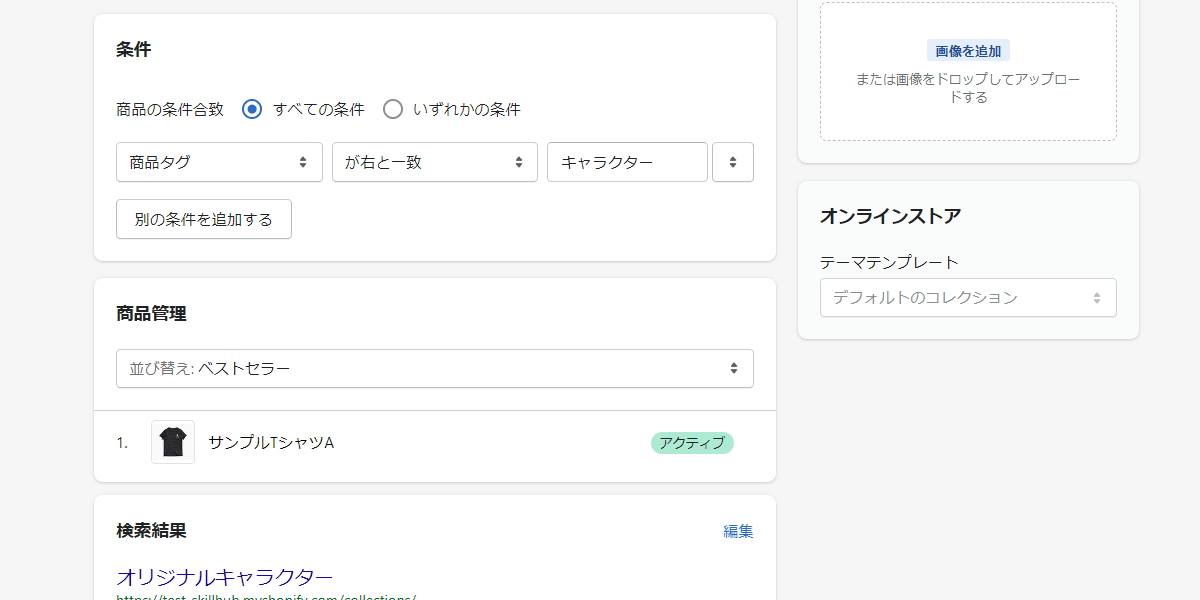
Task: Click the サンプルTシャツA product thumbnail
Action: (x=173, y=442)
